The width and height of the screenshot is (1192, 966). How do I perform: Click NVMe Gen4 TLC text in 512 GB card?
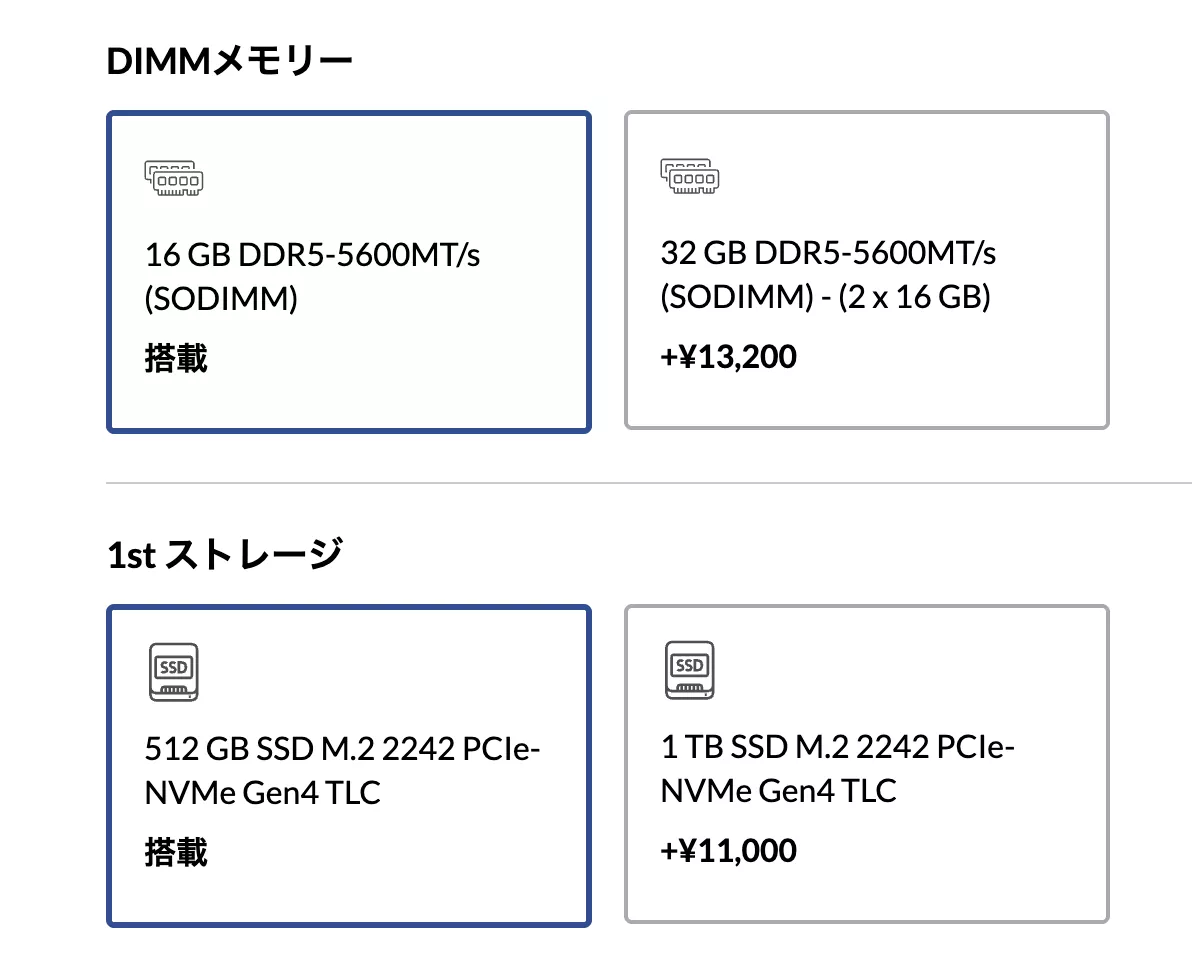tap(263, 793)
